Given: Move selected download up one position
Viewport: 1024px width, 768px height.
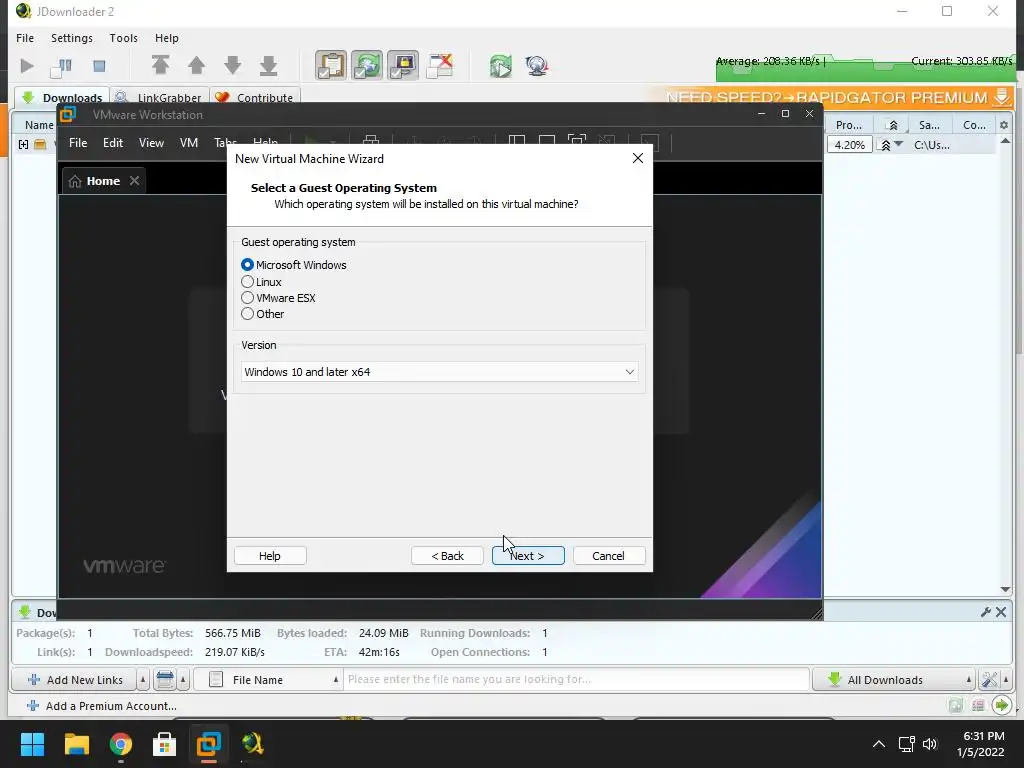Looking at the screenshot, I should coord(197,65).
